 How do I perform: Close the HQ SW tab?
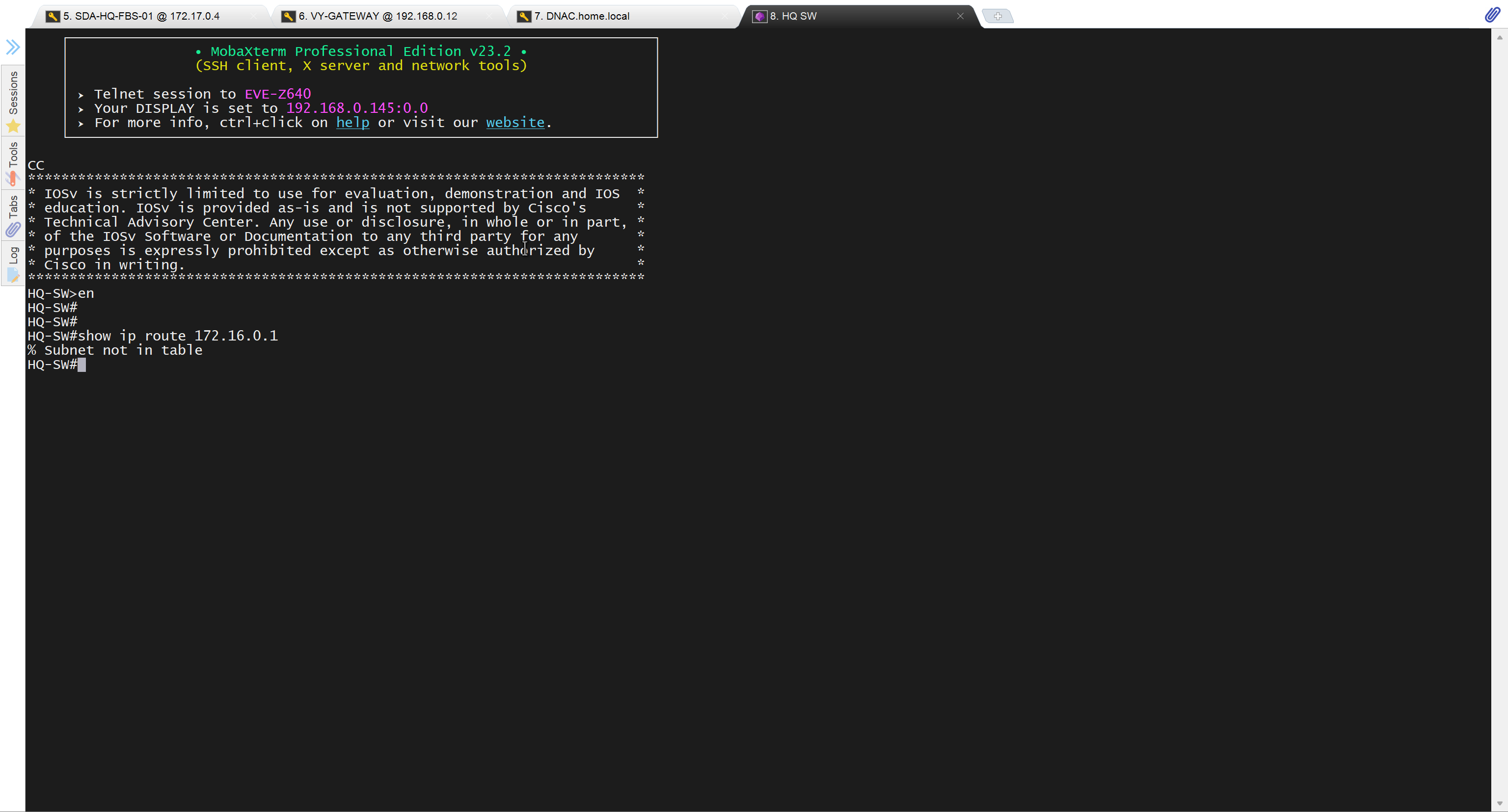click(960, 16)
